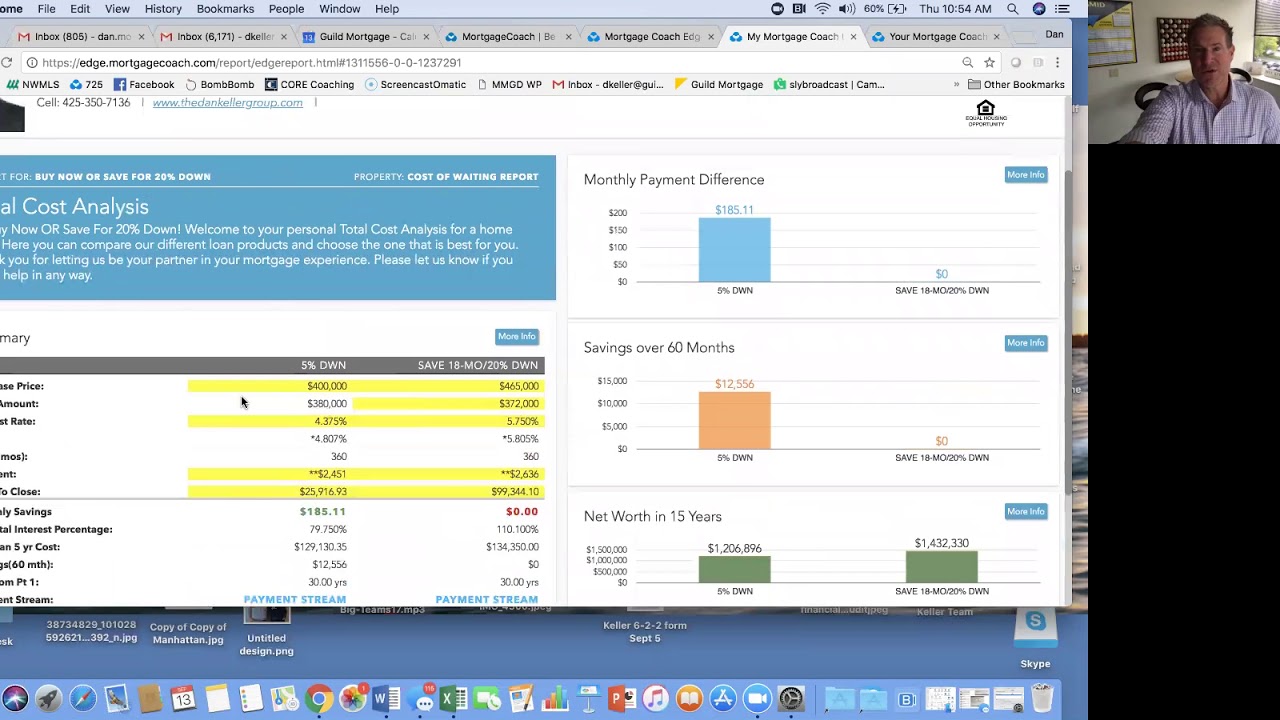Open iTunes from the dock

pyautogui.click(x=655, y=699)
